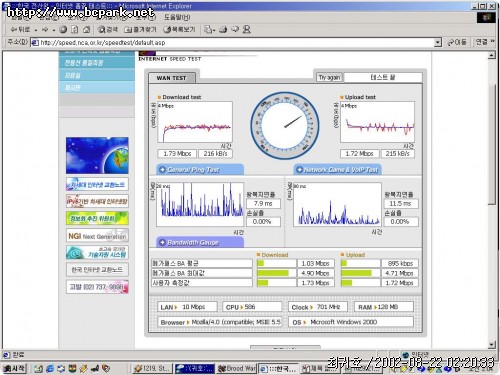
Task: Click the OS Microsoft Windows 2000 box
Action: tap(351, 322)
